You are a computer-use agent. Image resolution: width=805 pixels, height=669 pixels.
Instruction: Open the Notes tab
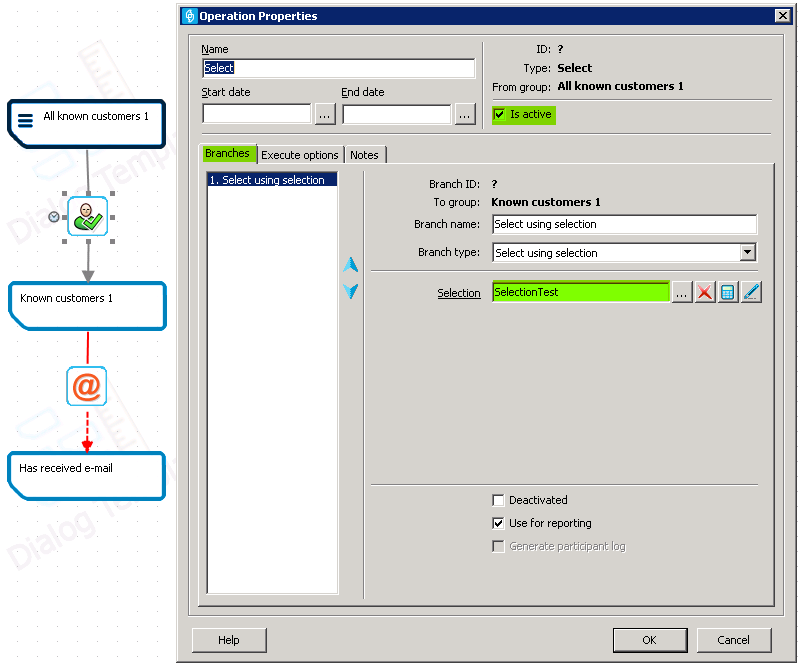(364, 155)
